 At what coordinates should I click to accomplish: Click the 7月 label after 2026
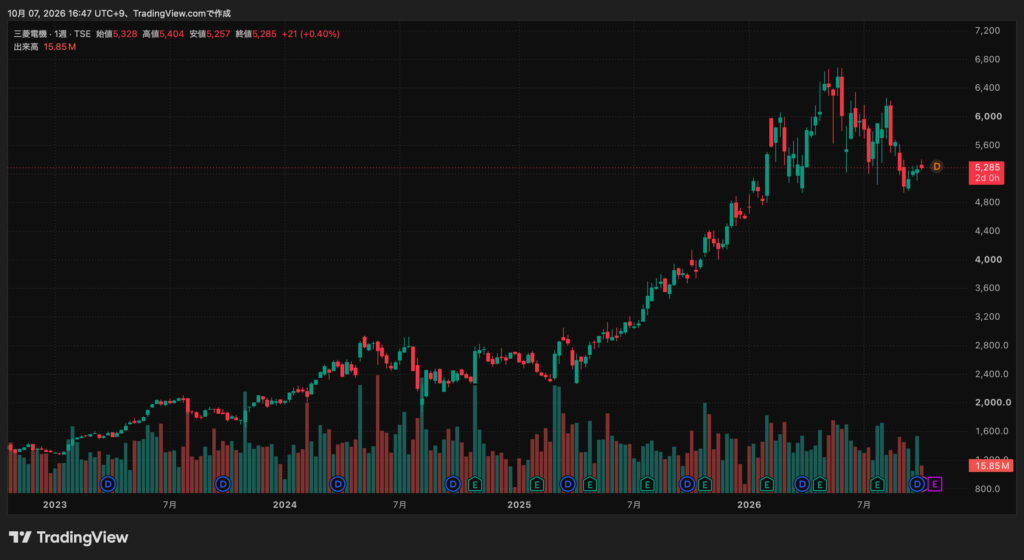tap(863, 505)
